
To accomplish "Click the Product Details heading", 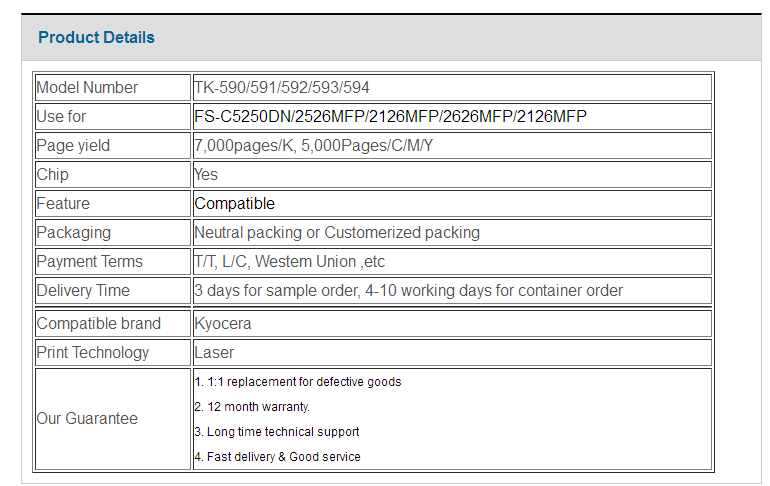I will click(x=96, y=37).
